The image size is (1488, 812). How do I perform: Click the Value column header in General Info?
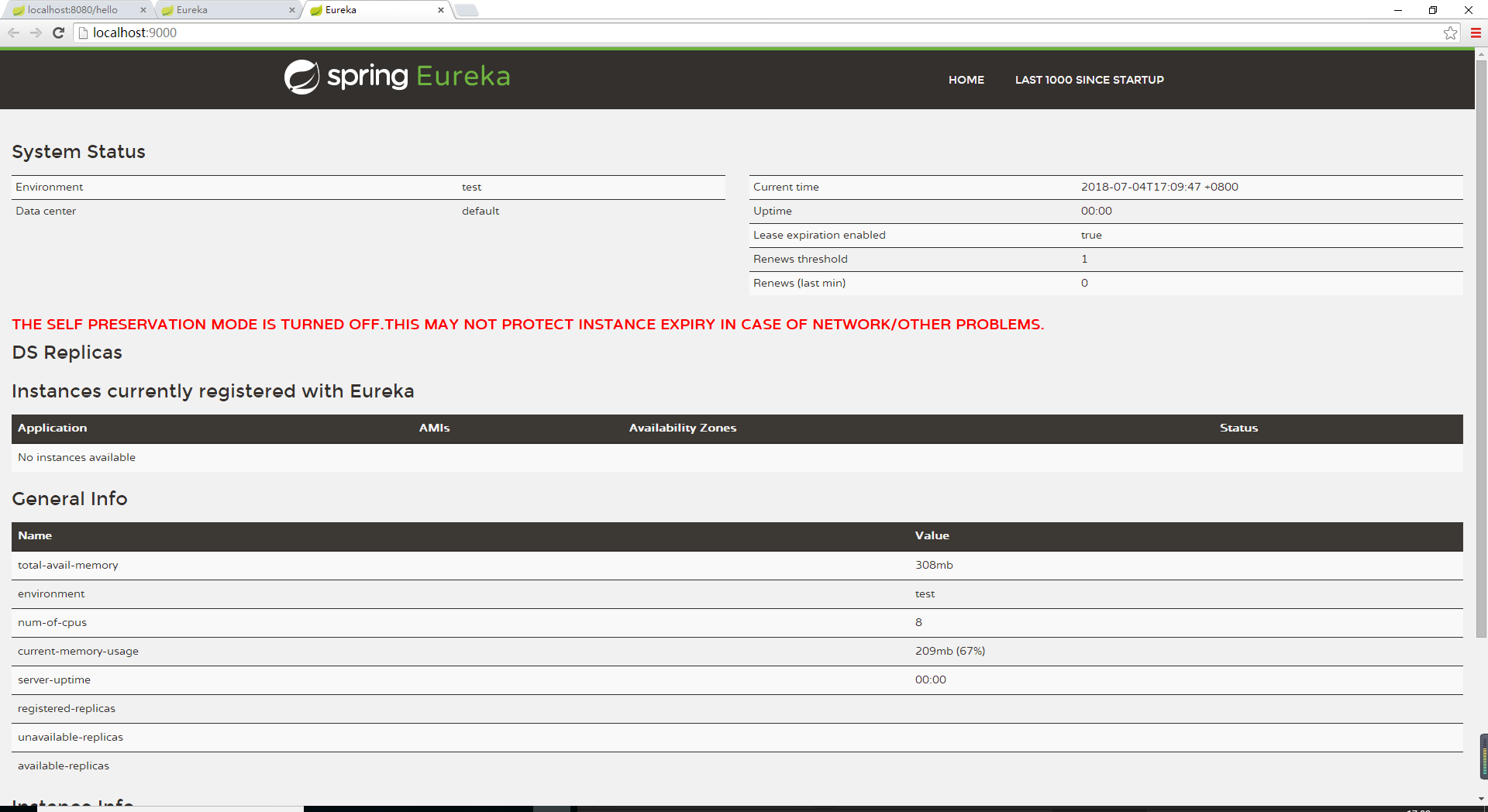932,536
